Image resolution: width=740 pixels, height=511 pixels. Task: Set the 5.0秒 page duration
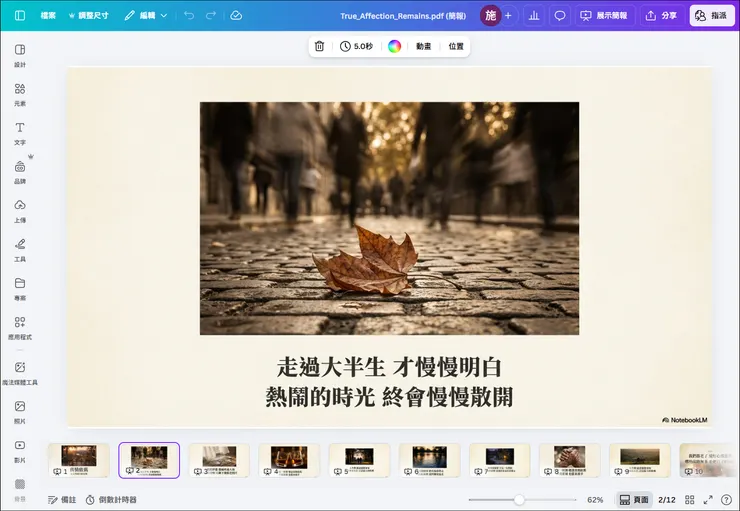click(356, 46)
